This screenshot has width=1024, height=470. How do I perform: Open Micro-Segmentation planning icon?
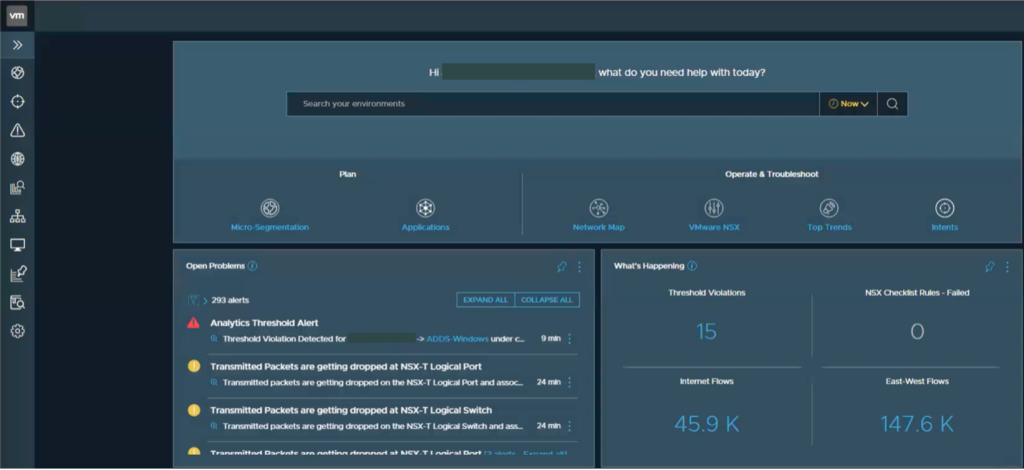[x=269, y=208]
